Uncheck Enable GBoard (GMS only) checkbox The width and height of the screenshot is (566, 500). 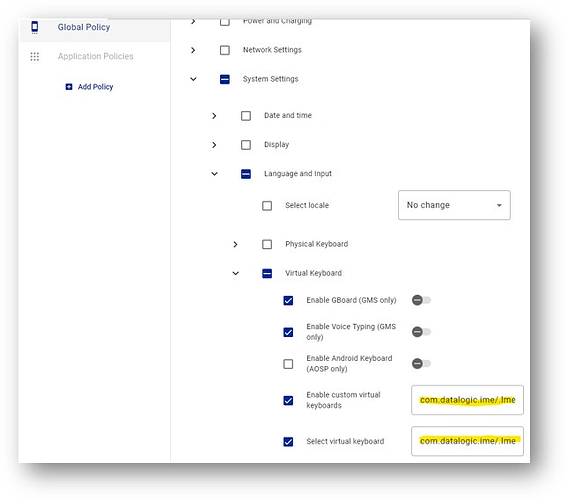[288, 300]
